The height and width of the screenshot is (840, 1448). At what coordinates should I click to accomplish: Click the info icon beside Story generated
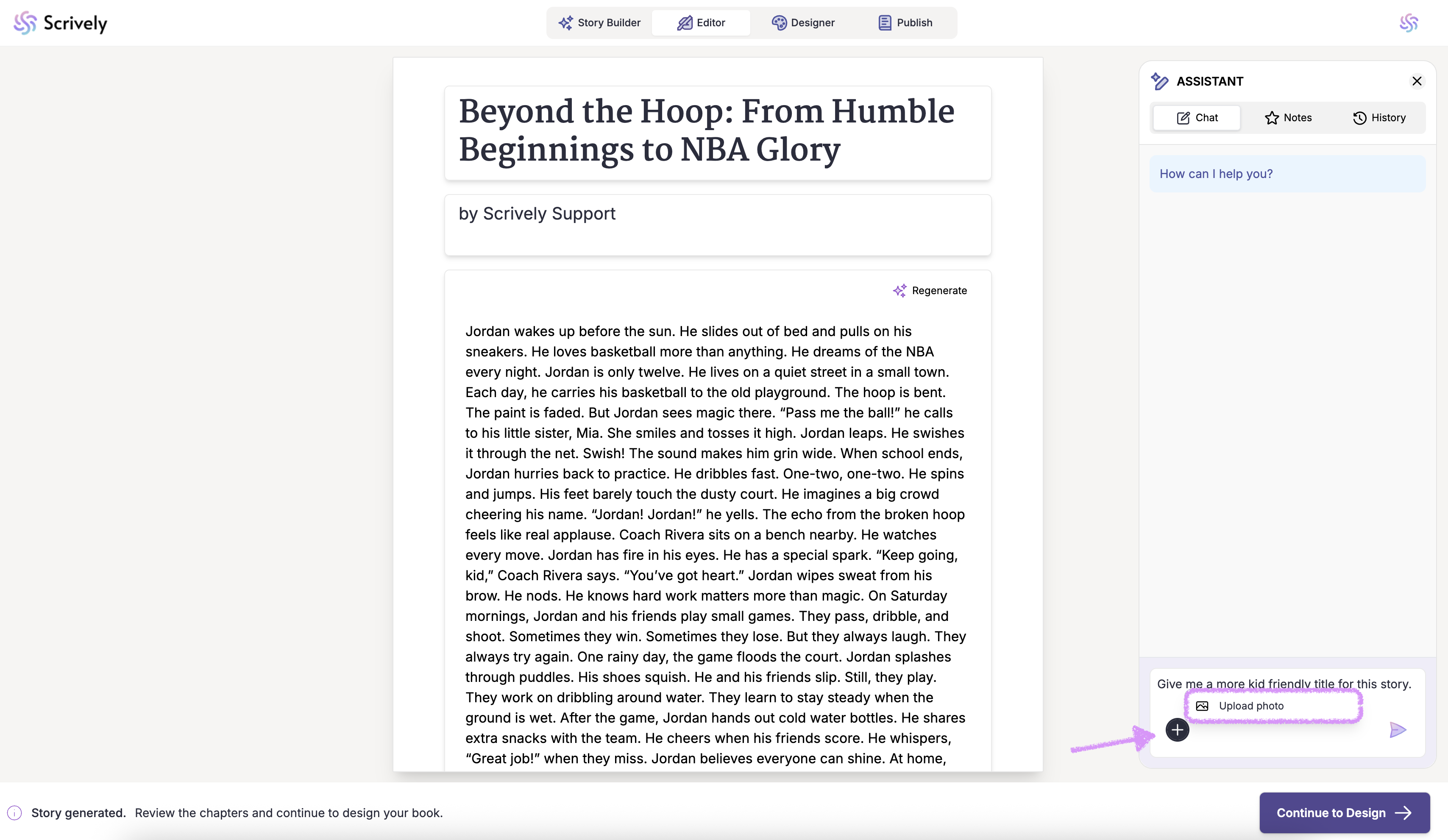14,813
